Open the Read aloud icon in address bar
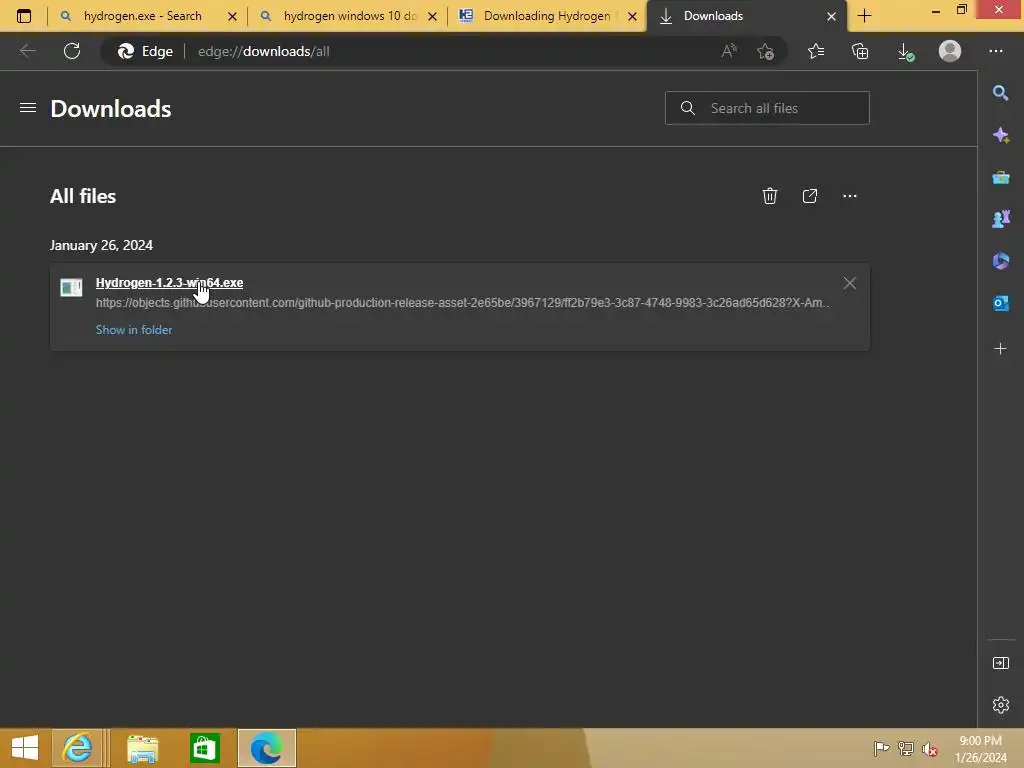Screen dimensions: 1024x768 729,51
